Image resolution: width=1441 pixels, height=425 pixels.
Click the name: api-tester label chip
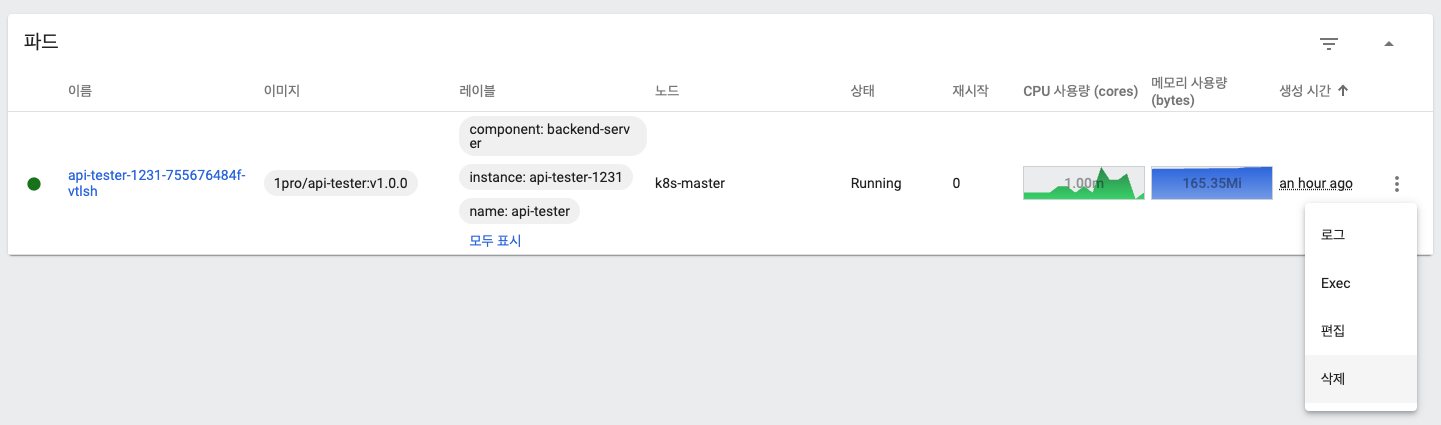point(520,211)
